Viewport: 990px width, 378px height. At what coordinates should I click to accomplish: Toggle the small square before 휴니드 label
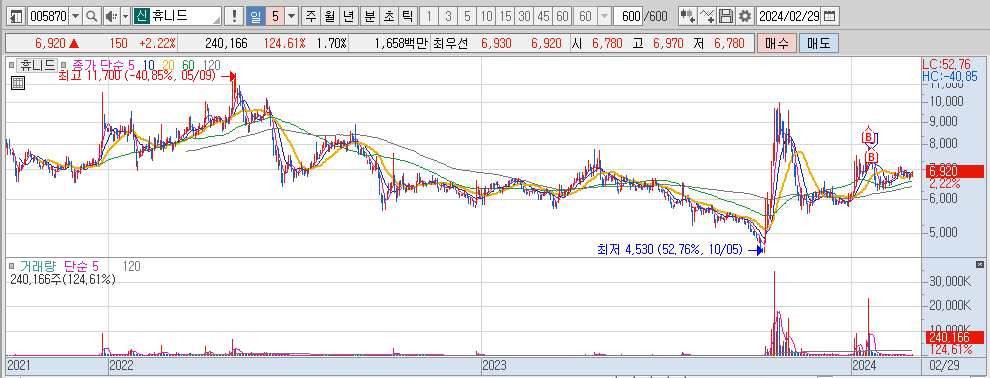tap(10, 64)
